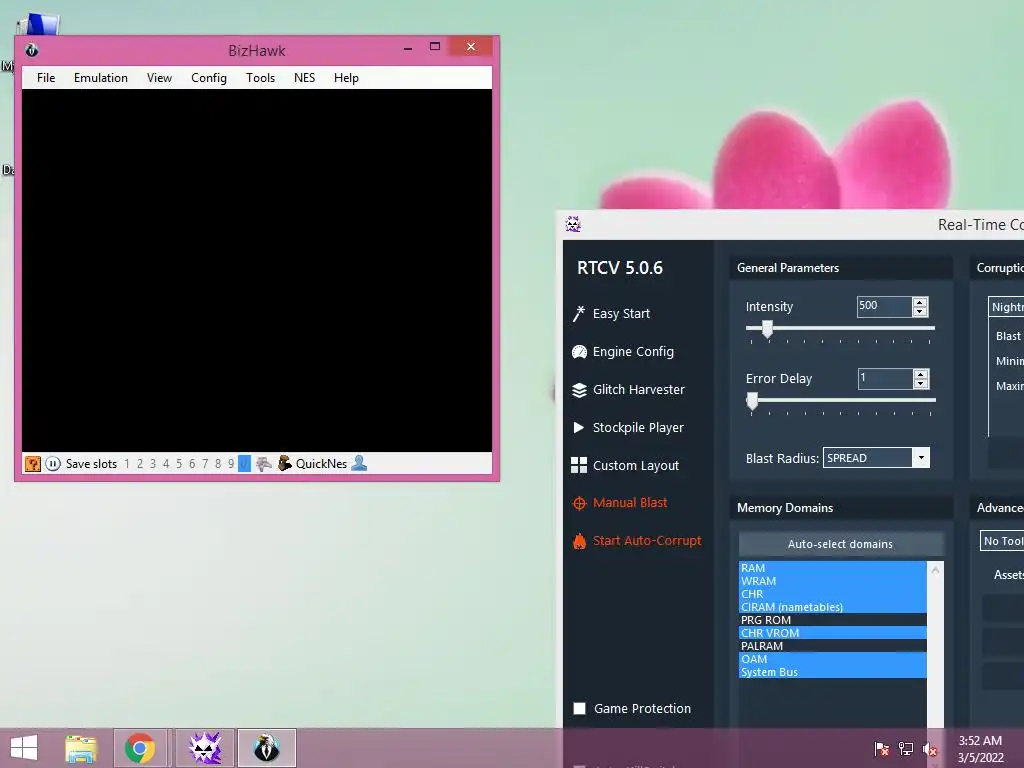1024x768 pixels.
Task: Click the Stockpile Player play icon
Action: tap(579, 428)
